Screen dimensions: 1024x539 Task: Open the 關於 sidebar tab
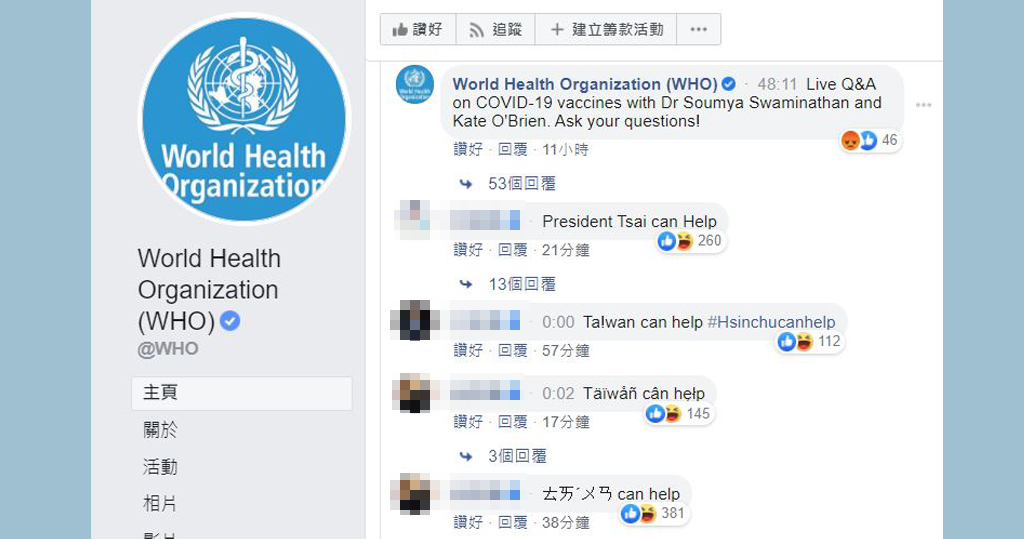click(161, 429)
